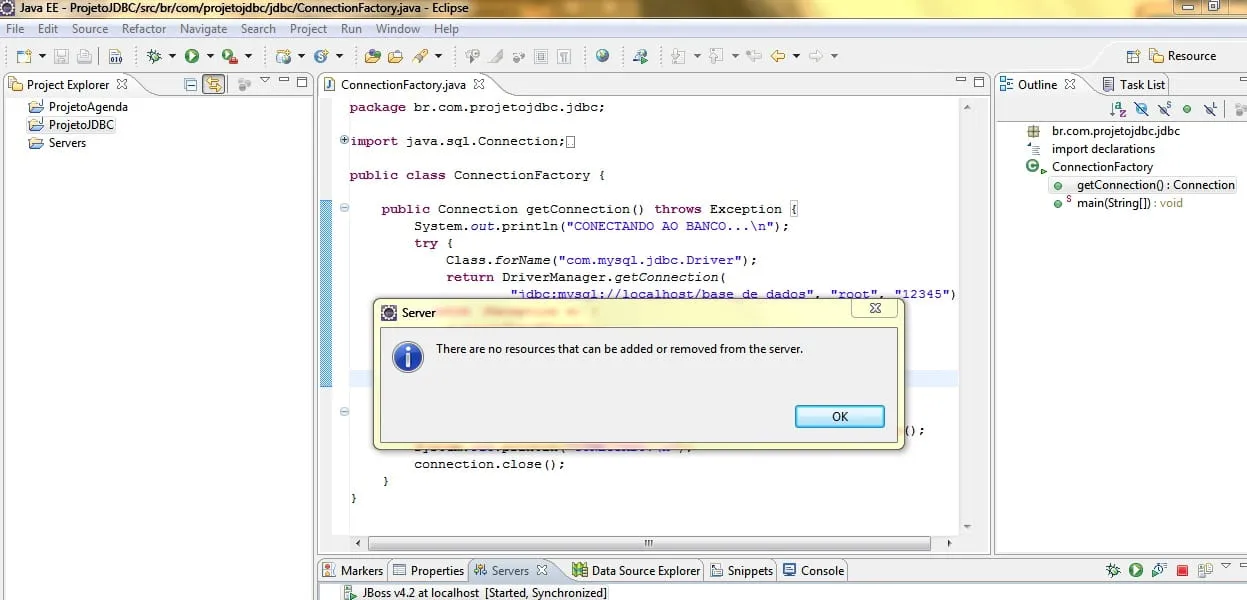This screenshot has width=1247, height=600.
Task: Open the Run button dropdown arrow
Action: coord(209,56)
